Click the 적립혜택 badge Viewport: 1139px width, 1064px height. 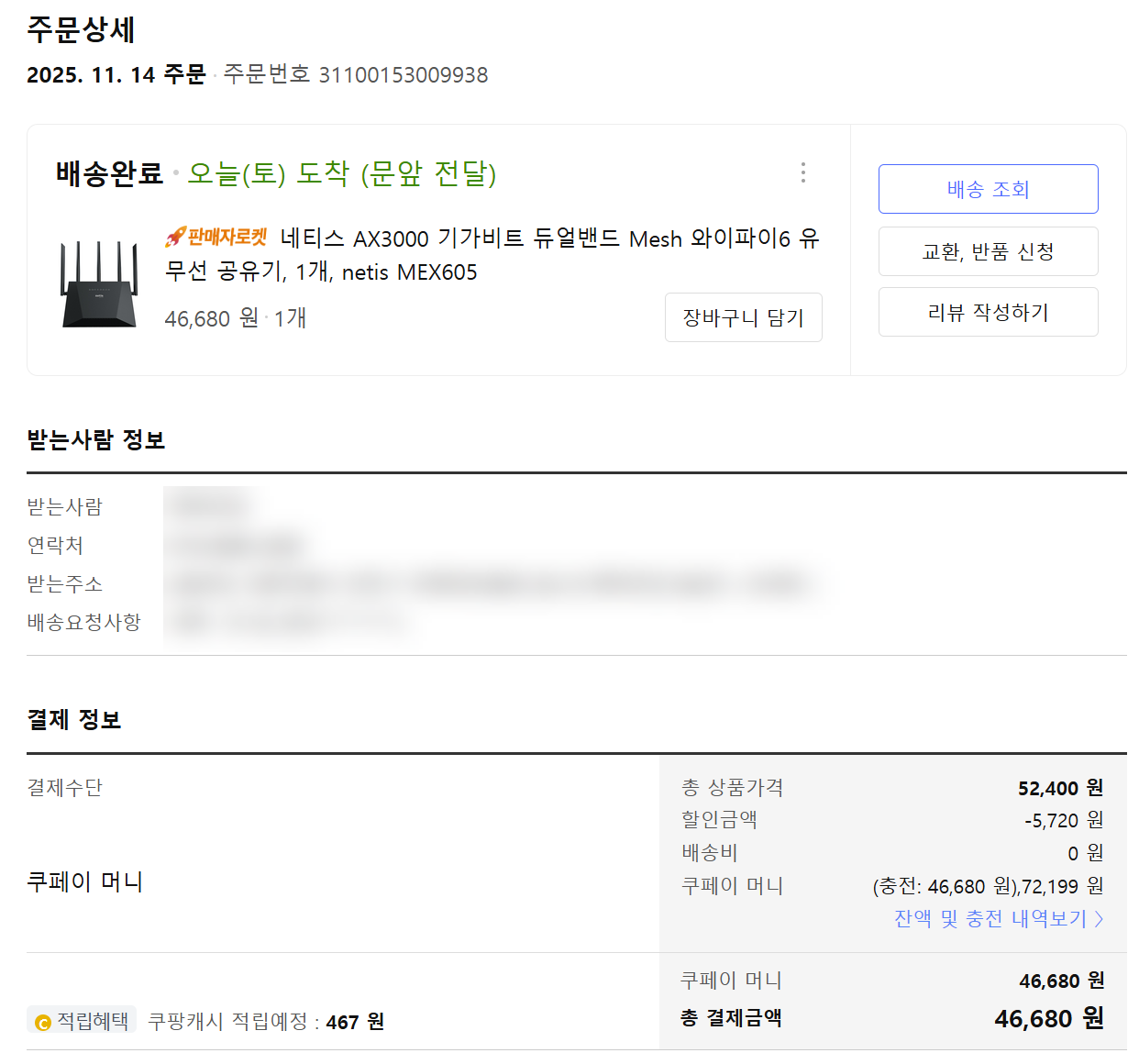click(x=82, y=1020)
